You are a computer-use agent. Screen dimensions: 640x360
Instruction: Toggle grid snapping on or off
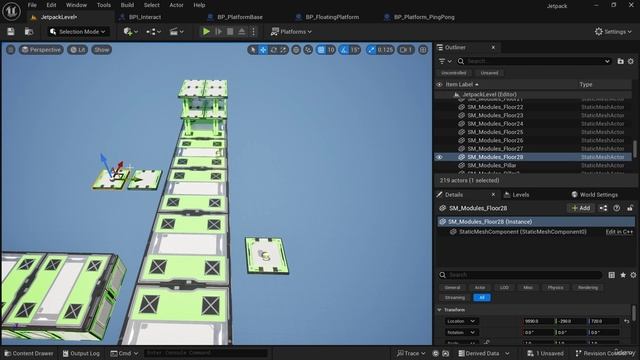[321, 50]
